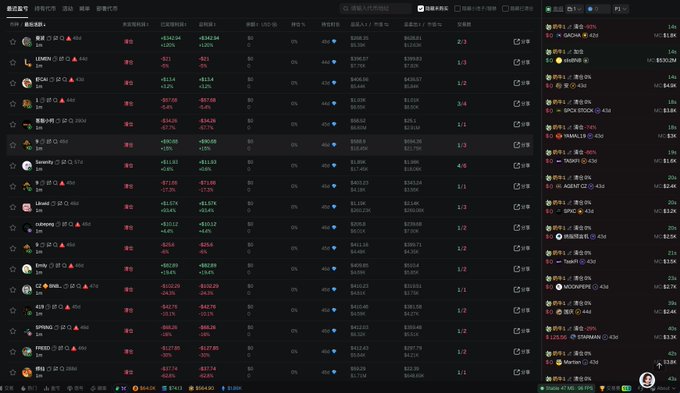Open the fourth tab, left of 部署代币
680x393 pixels.
(x=84, y=9)
